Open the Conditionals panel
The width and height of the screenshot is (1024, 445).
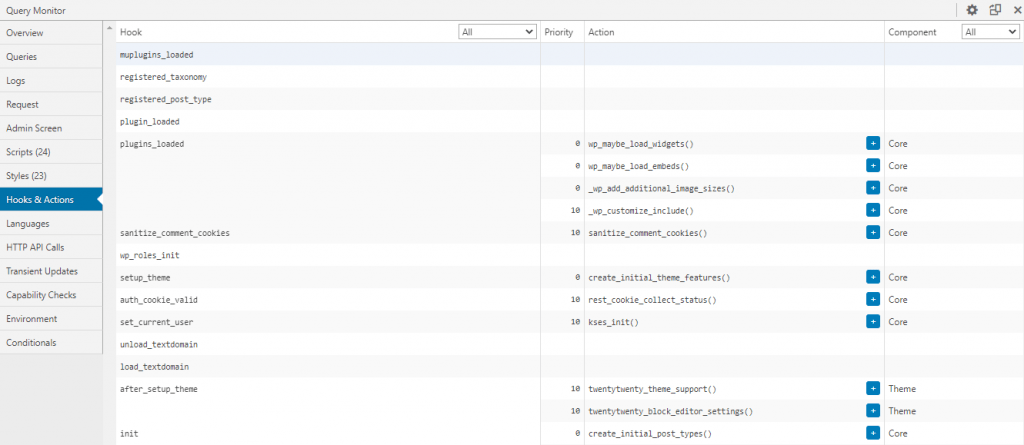point(51,343)
